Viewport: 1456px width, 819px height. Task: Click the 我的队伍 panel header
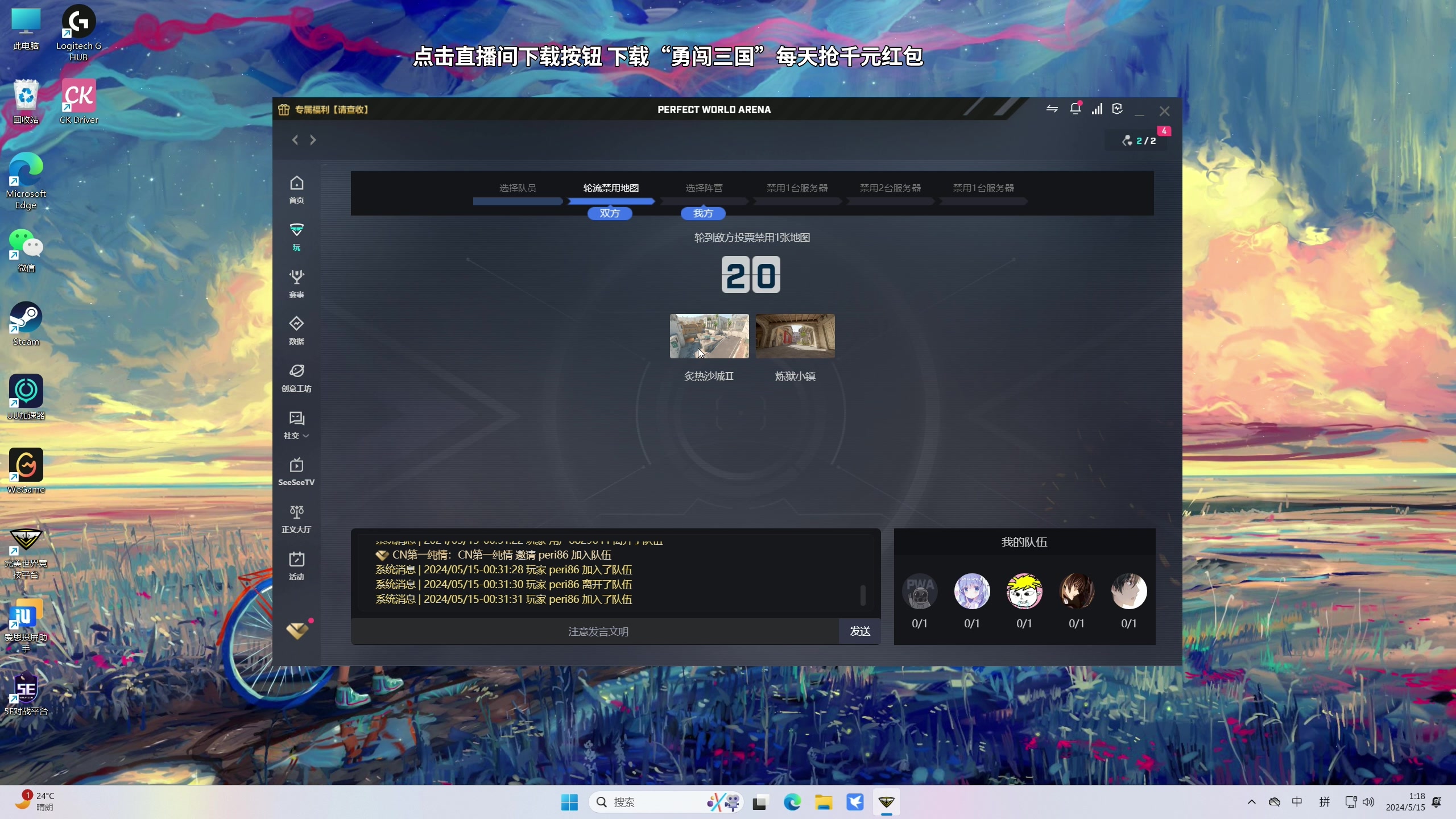click(x=1024, y=542)
